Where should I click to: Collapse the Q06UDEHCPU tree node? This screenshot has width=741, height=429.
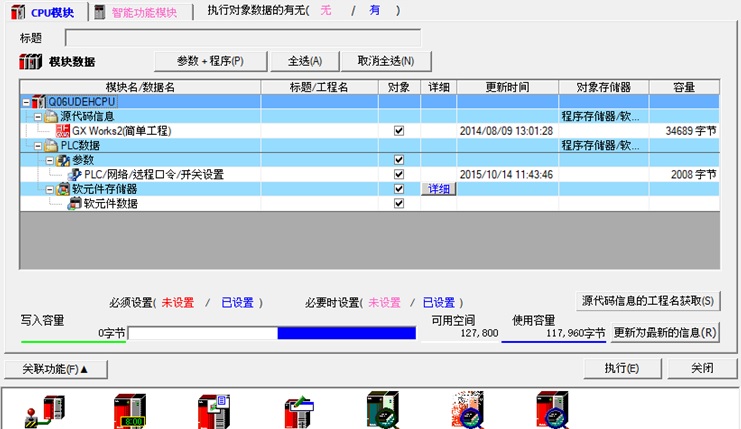(25, 102)
